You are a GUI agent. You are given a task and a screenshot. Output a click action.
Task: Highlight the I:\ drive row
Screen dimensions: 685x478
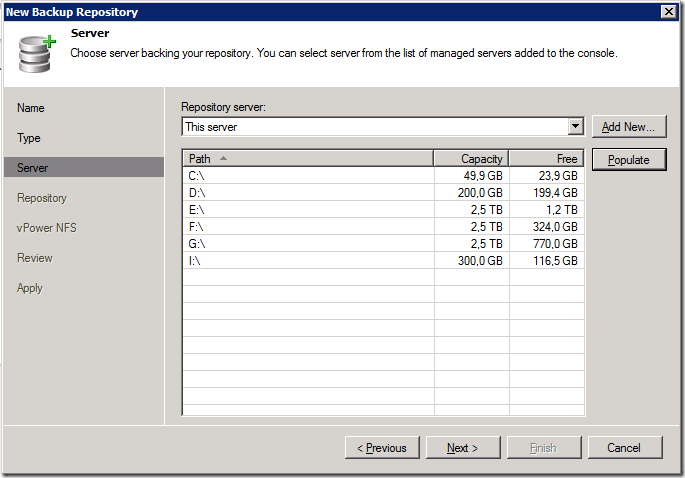point(307,260)
